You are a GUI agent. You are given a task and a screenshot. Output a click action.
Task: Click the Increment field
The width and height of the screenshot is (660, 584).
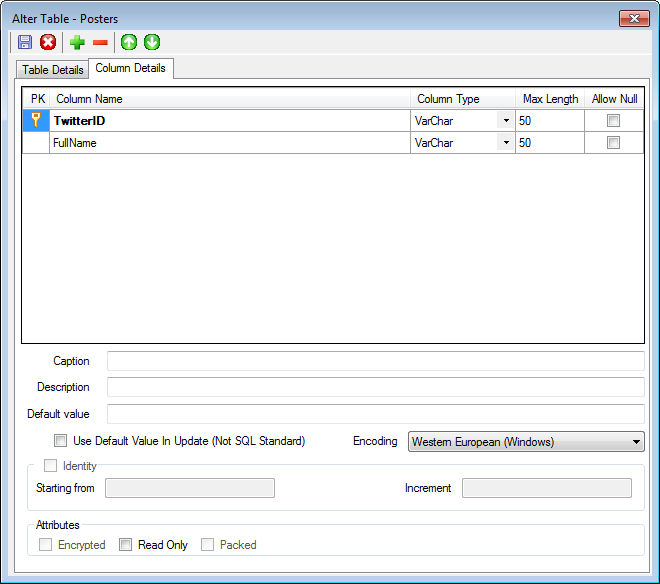[x=547, y=488]
